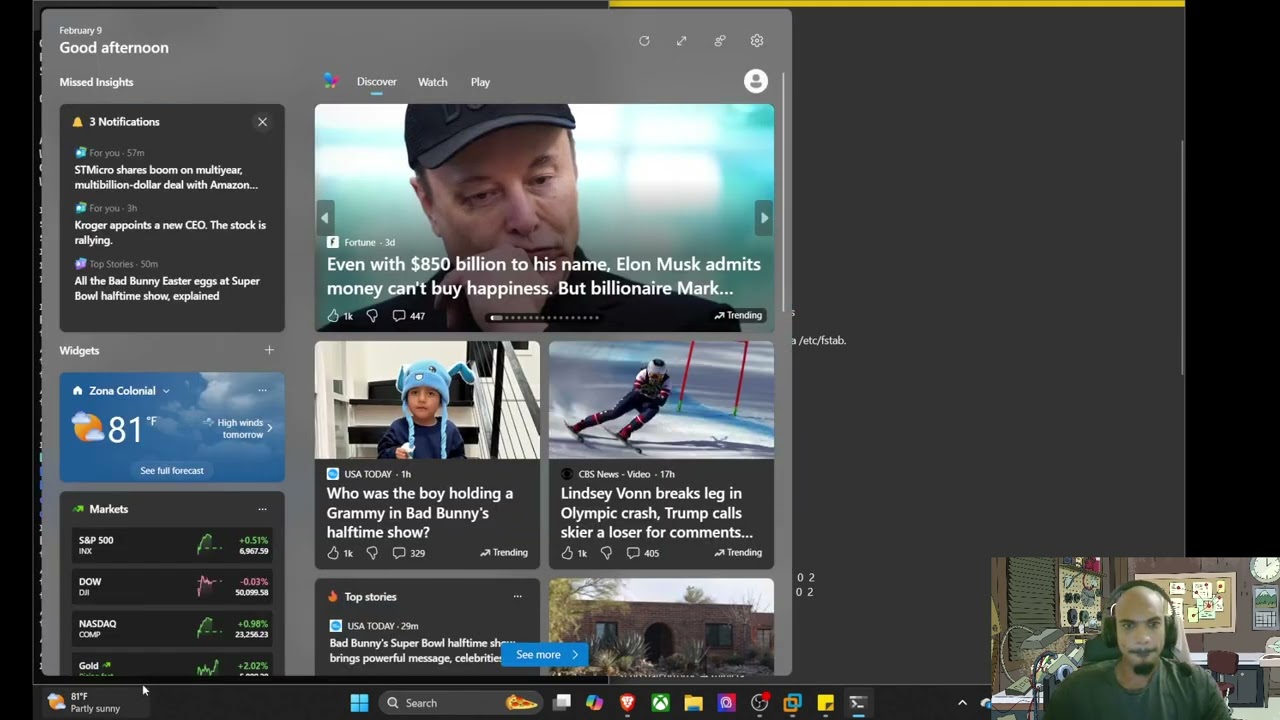Go to next featured story
This screenshot has width=1280, height=720.
[764, 217]
